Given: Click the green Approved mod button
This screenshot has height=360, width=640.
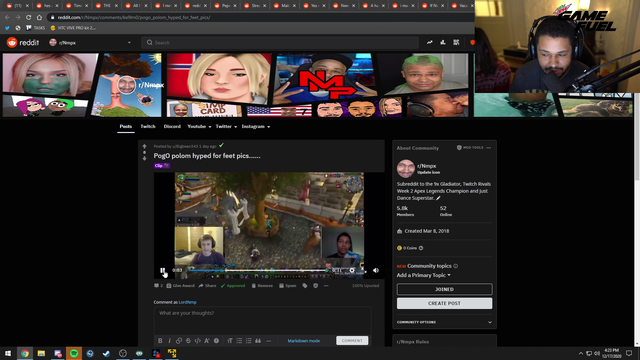Looking at the screenshot, I should 233,286.
